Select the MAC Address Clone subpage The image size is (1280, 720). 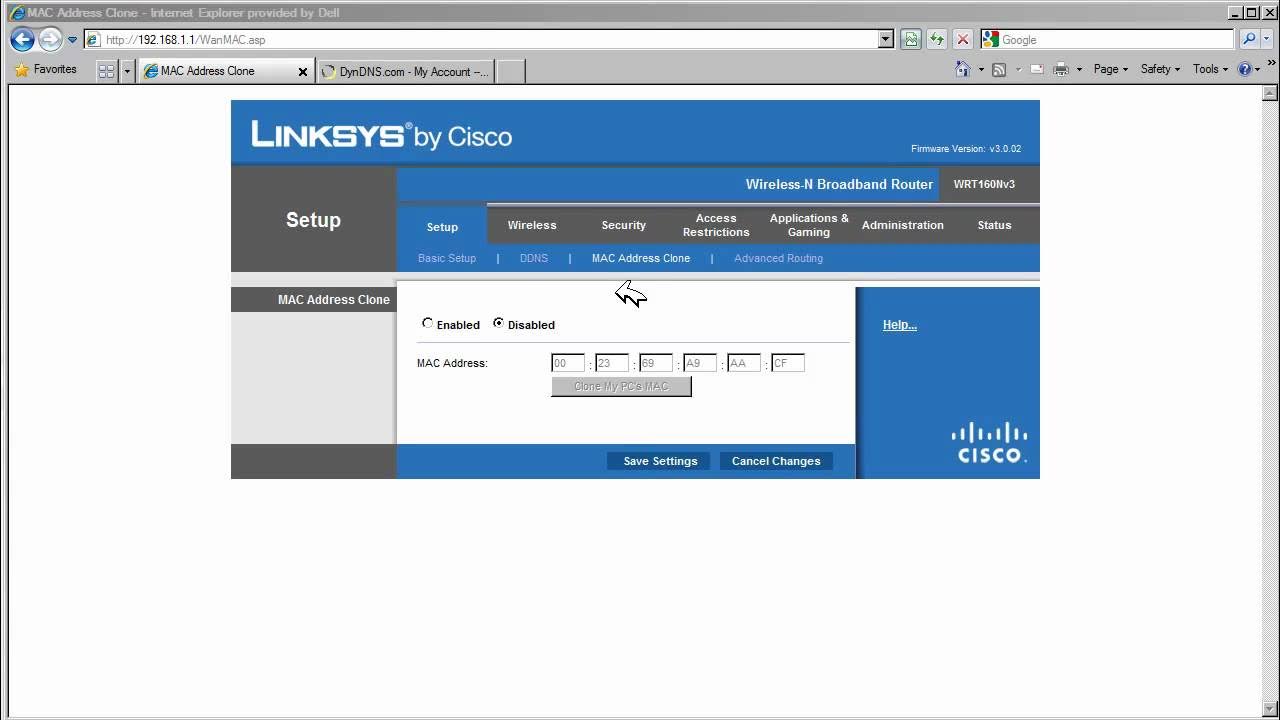[641, 258]
